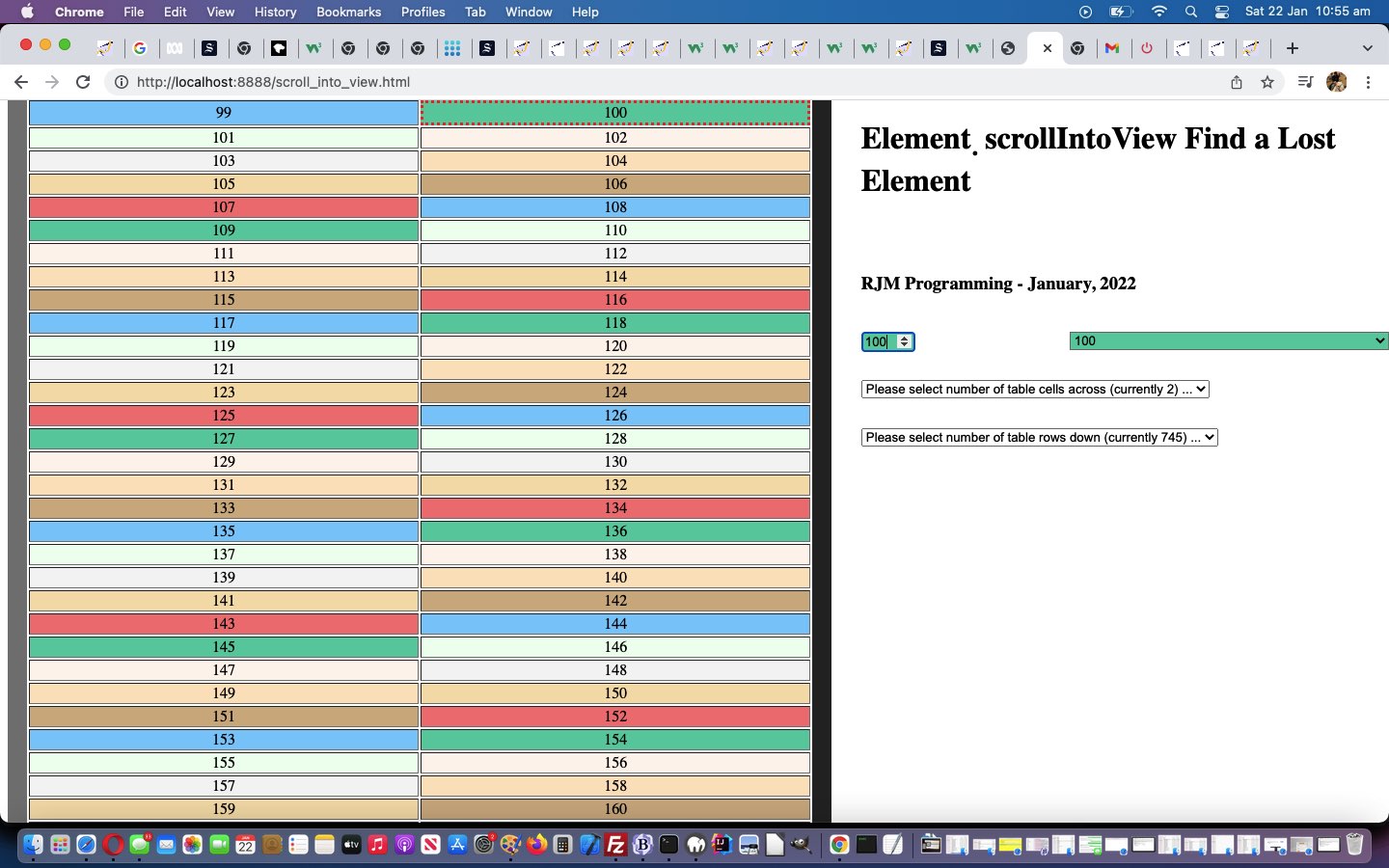Click the share page icon in address bar

click(1236, 82)
